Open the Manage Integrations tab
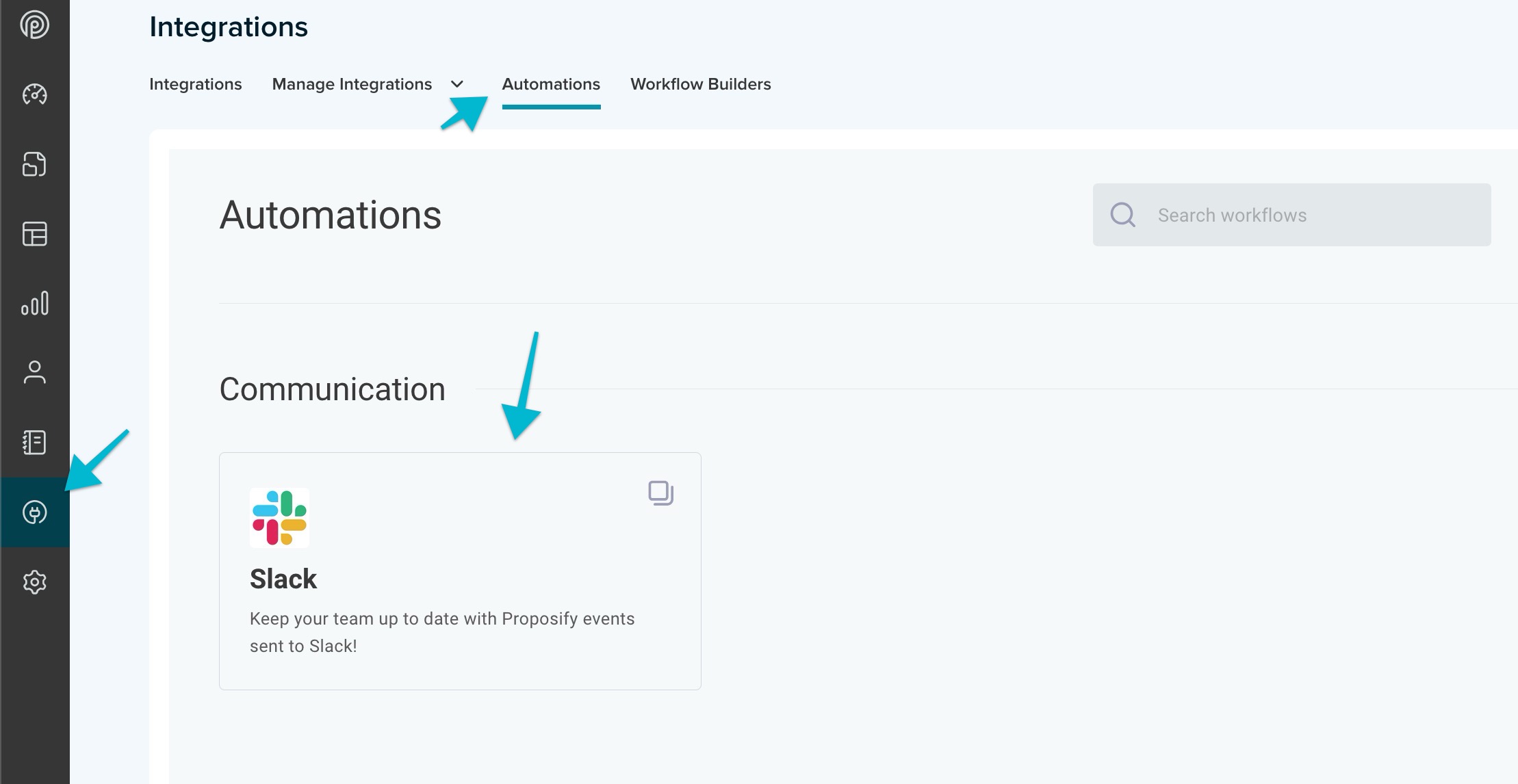Viewport: 1518px width, 784px height. [x=352, y=84]
